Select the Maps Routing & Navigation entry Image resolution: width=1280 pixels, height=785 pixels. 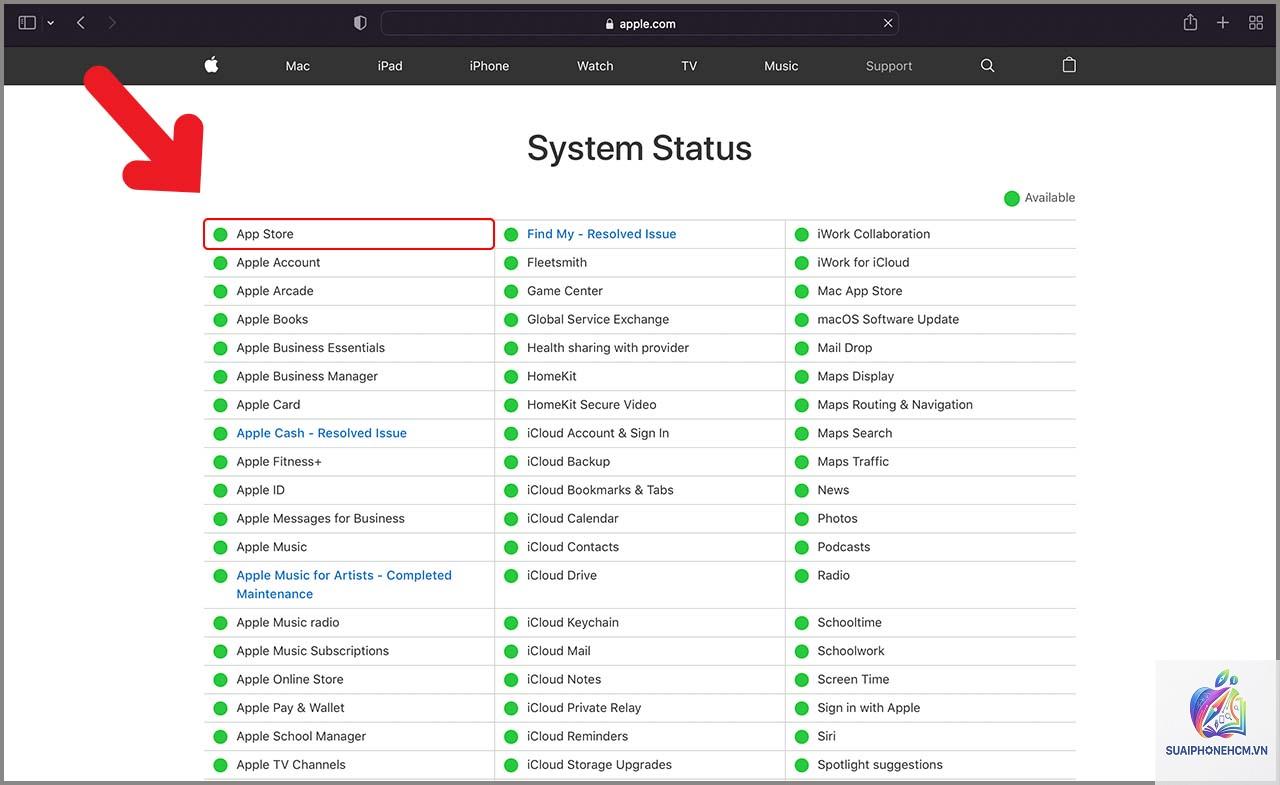(x=895, y=405)
